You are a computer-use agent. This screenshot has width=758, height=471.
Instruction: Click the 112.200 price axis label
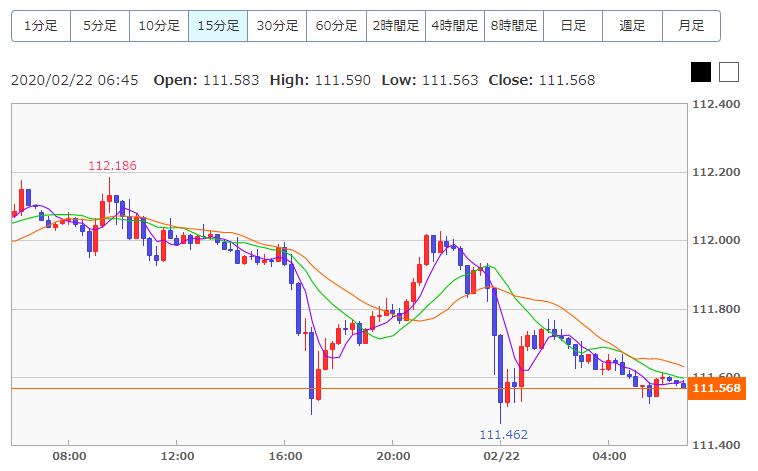(716, 173)
